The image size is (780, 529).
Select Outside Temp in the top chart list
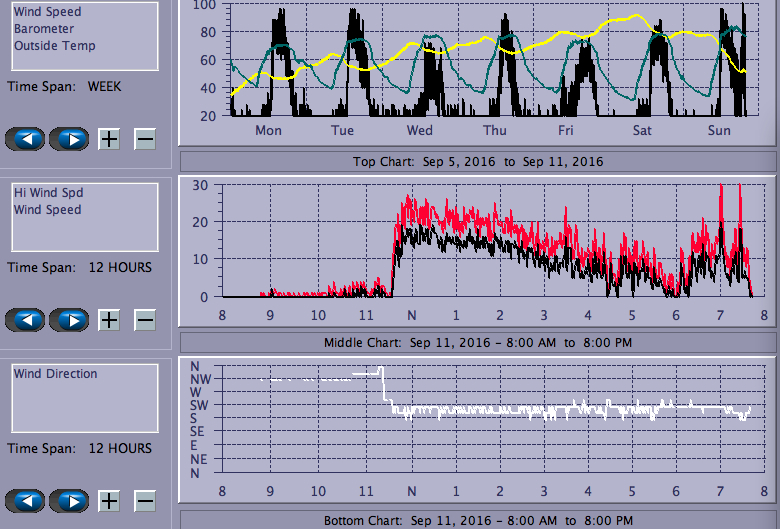click(55, 46)
